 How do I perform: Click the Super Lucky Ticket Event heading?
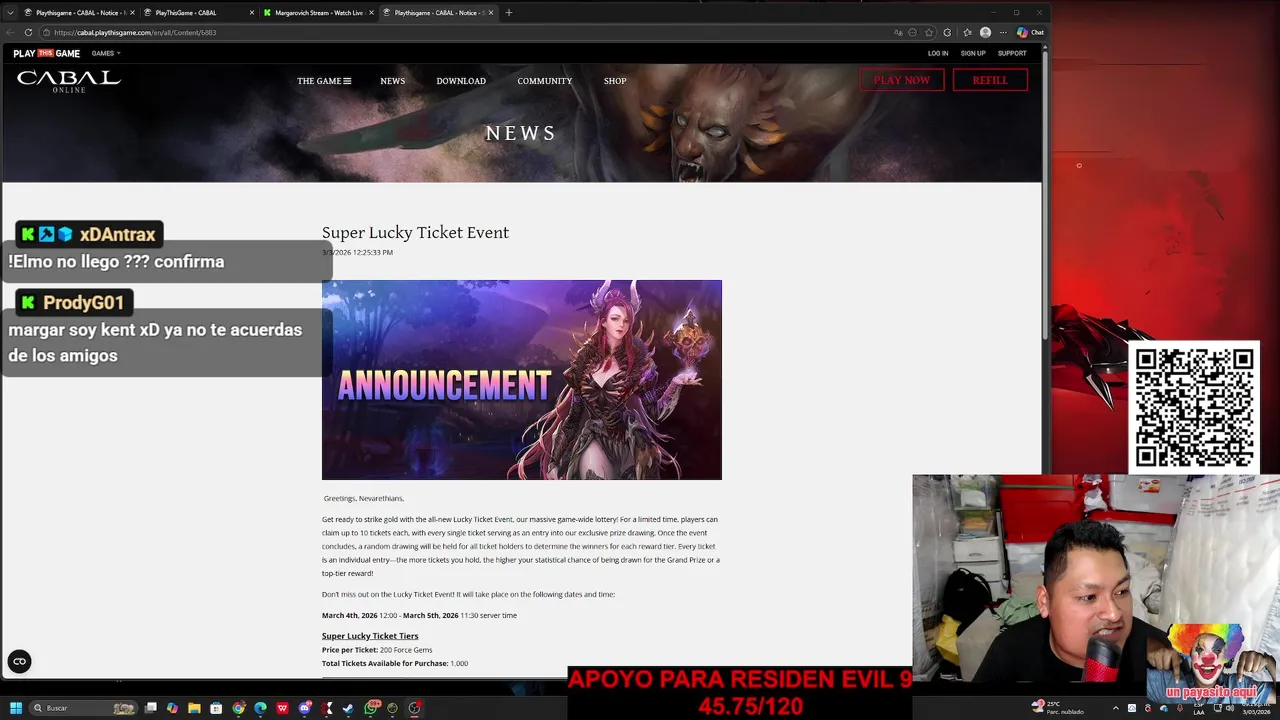(415, 232)
